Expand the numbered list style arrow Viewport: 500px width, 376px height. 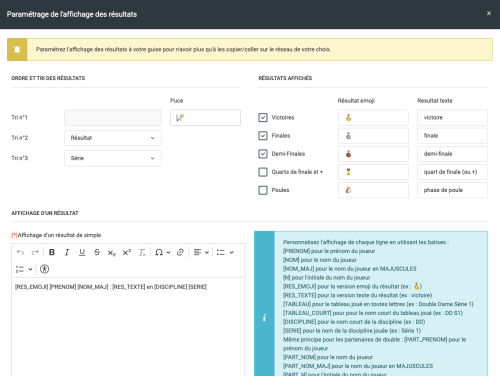tap(30, 269)
